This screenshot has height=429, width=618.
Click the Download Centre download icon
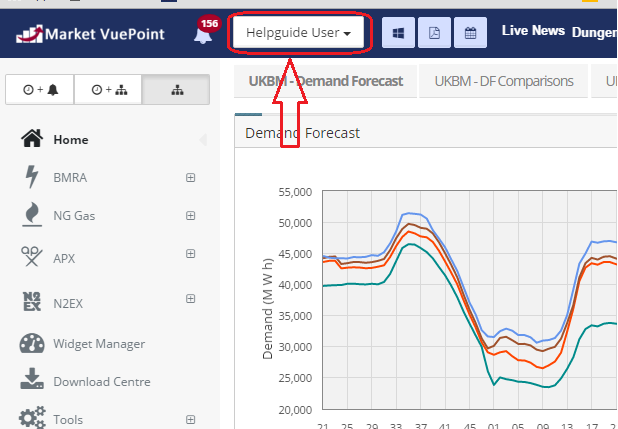pos(32,379)
